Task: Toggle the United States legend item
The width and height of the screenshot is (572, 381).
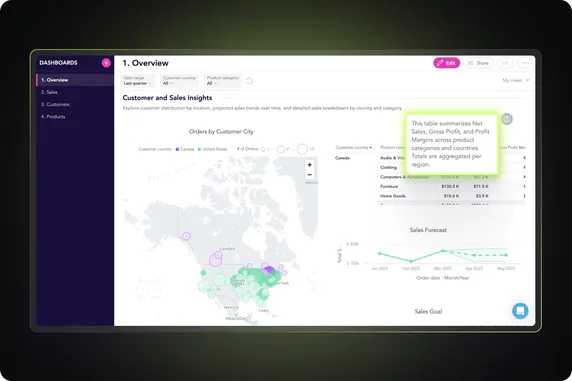Action: 212,149
